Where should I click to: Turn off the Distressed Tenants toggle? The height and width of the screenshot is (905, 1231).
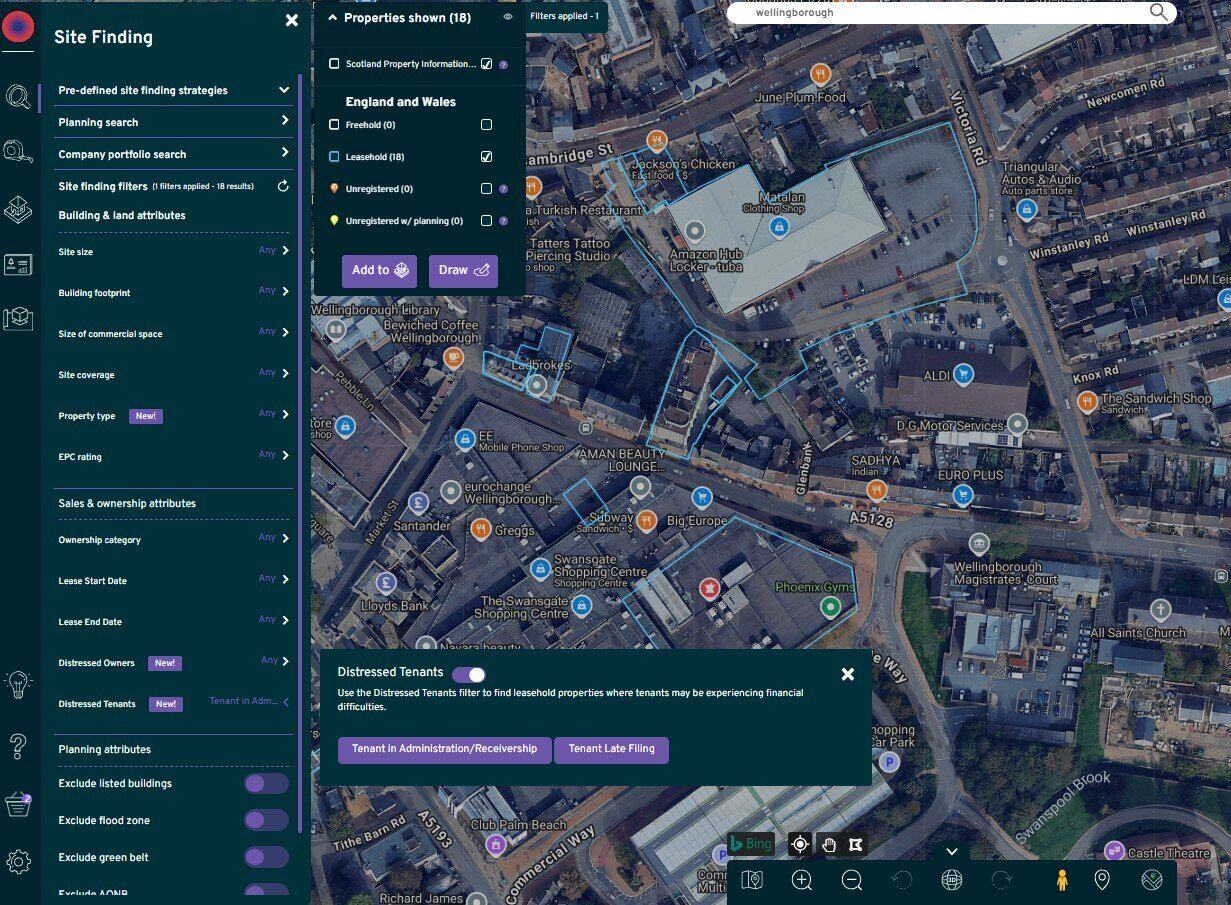pos(469,674)
